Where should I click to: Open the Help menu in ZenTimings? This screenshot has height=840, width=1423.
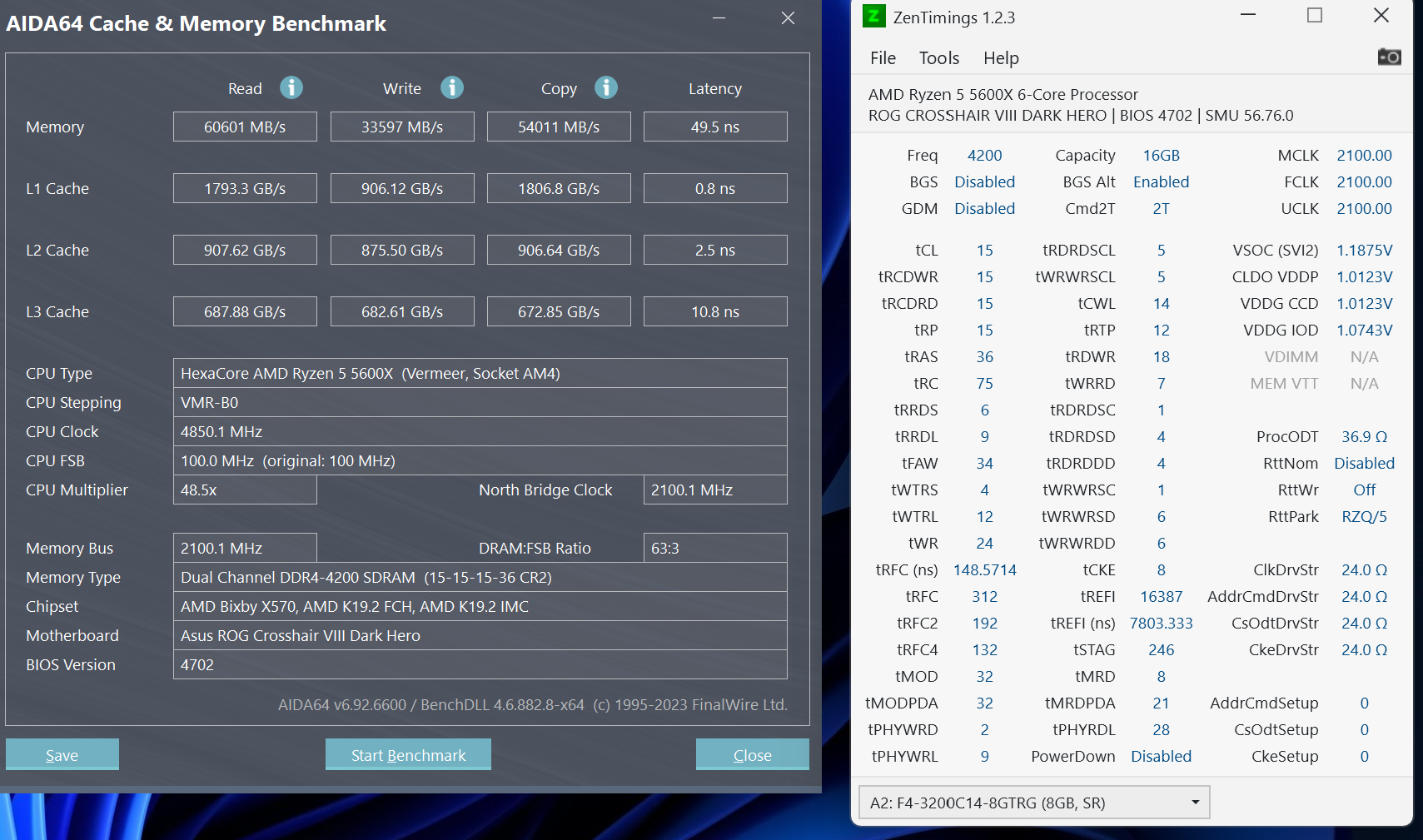[1001, 58]
